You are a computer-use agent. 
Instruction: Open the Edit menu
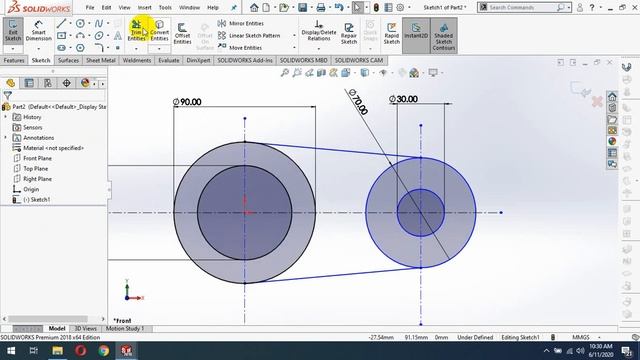pyautogui.click(x=106, y=7)
